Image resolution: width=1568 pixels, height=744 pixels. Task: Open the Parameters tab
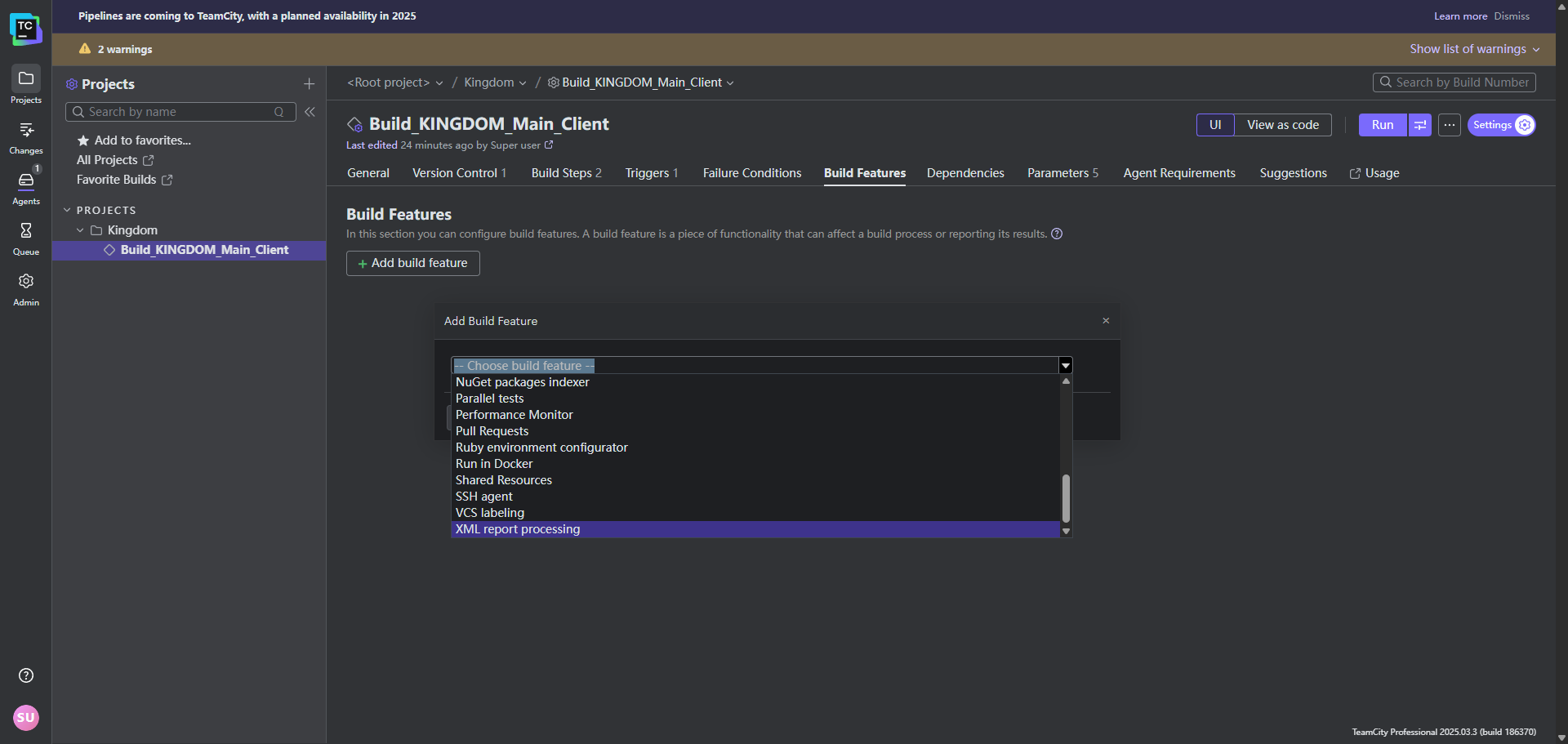click(1062, 173)
